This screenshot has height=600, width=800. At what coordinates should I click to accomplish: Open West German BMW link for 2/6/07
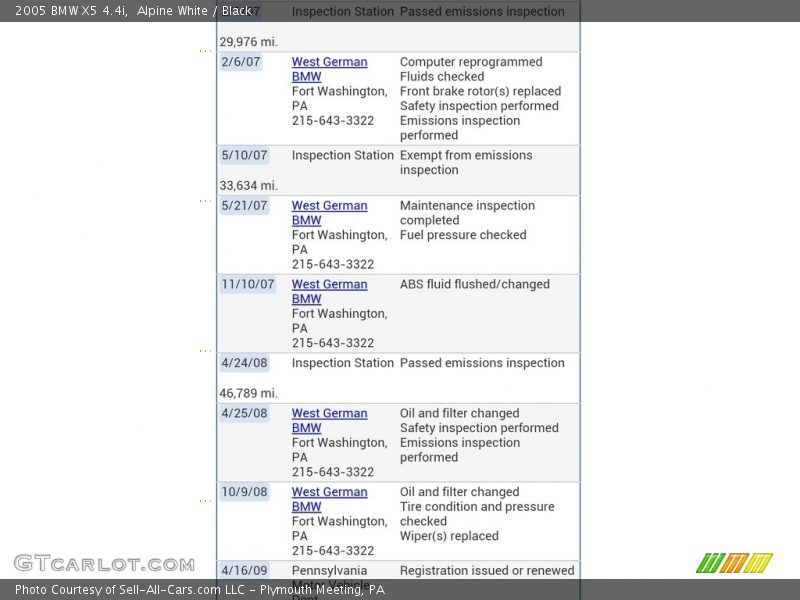coord(329,69)
